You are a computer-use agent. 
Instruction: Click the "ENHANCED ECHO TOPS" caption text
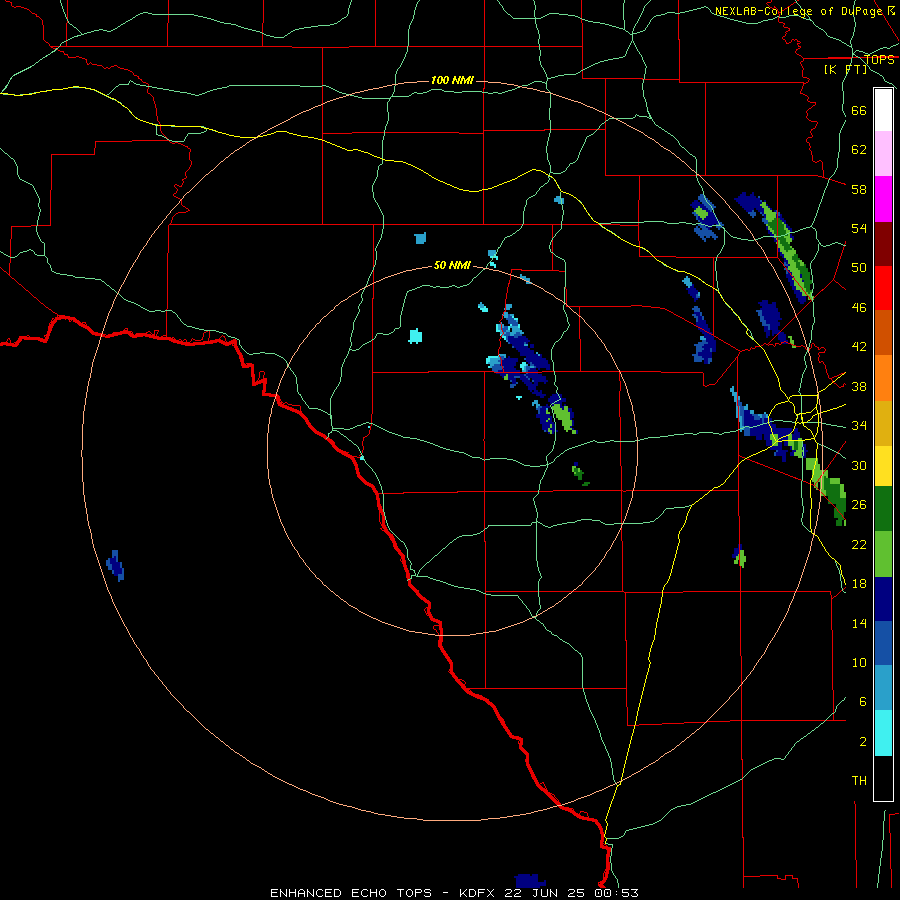point(351,893)
